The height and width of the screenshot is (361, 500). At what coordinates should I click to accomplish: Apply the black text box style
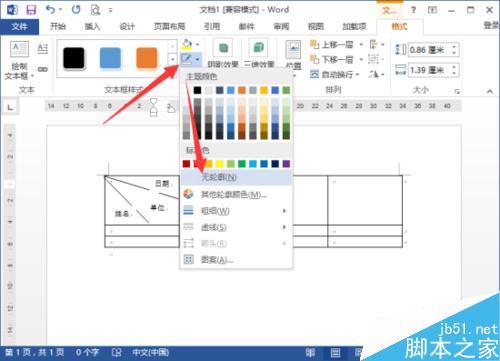click(74, 58)
